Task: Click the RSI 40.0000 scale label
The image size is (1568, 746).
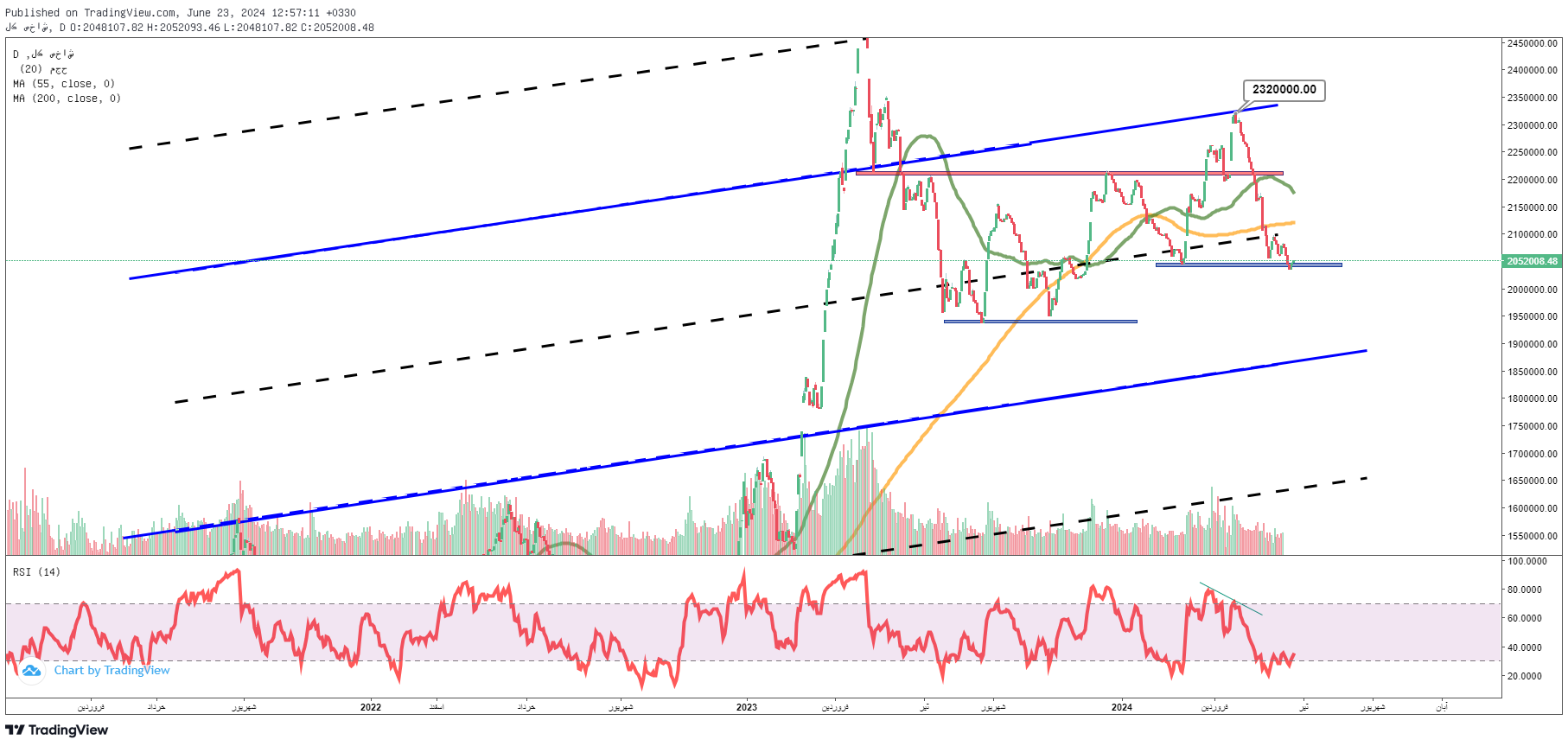Action: coord(1525,647)
